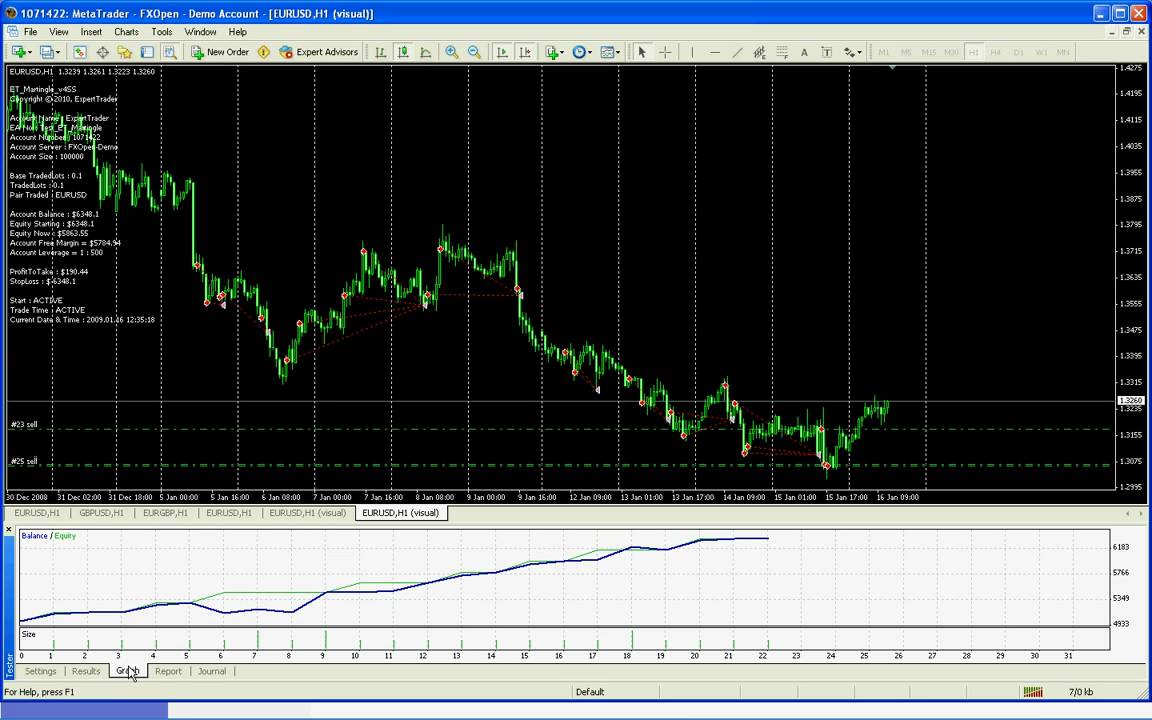1152x720 pixels.
Task: Expand the Periods dropdown arrow
Action: [x=590, y=52]
